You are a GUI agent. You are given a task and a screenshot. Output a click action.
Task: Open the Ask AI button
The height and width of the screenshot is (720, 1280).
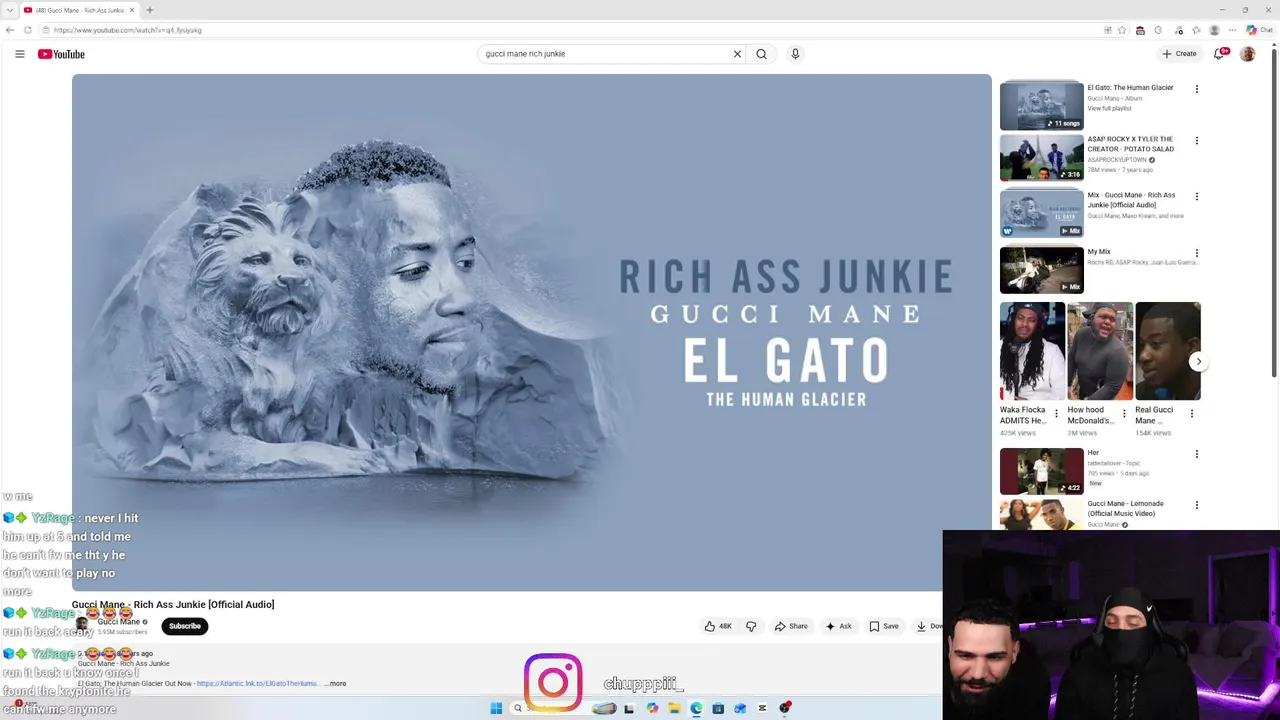point(838,626)
